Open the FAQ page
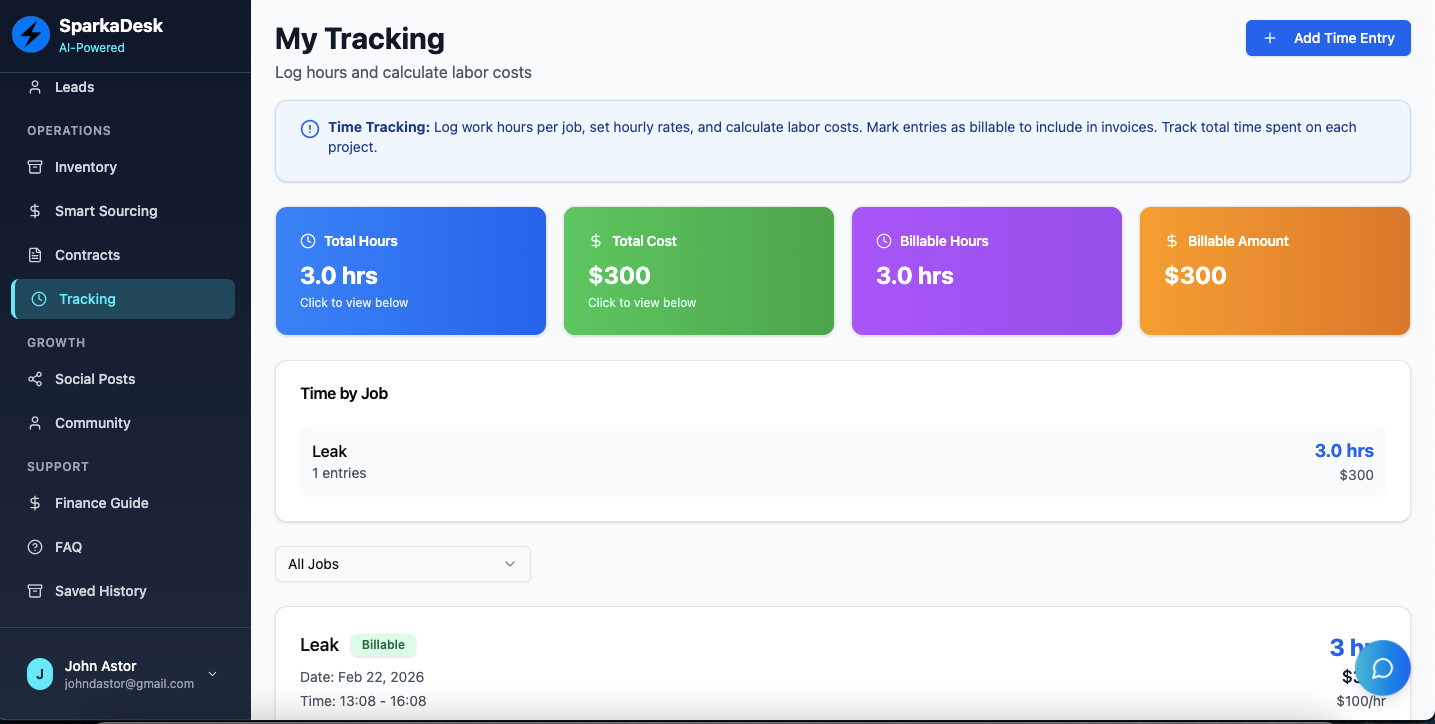 point(123,547)
